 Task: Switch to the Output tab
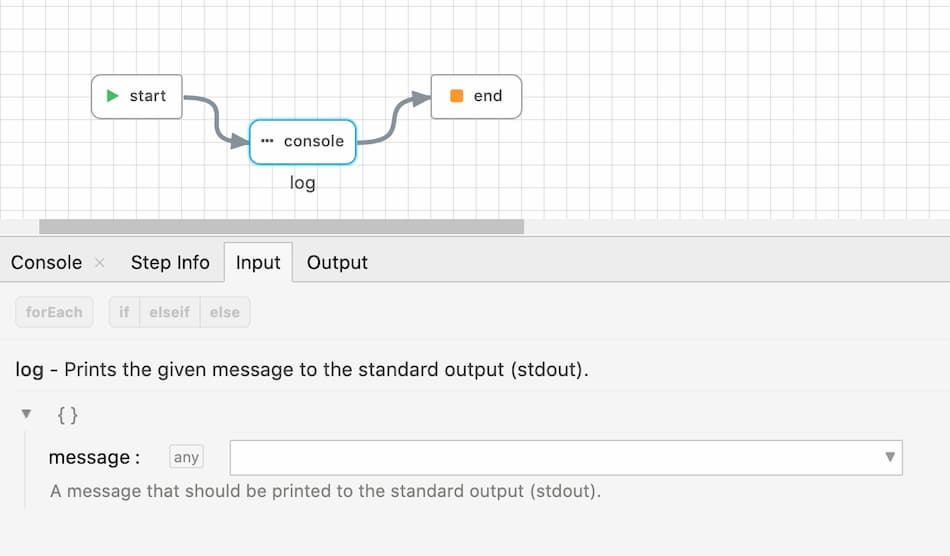pyautogui.click(x=337, y=263)
